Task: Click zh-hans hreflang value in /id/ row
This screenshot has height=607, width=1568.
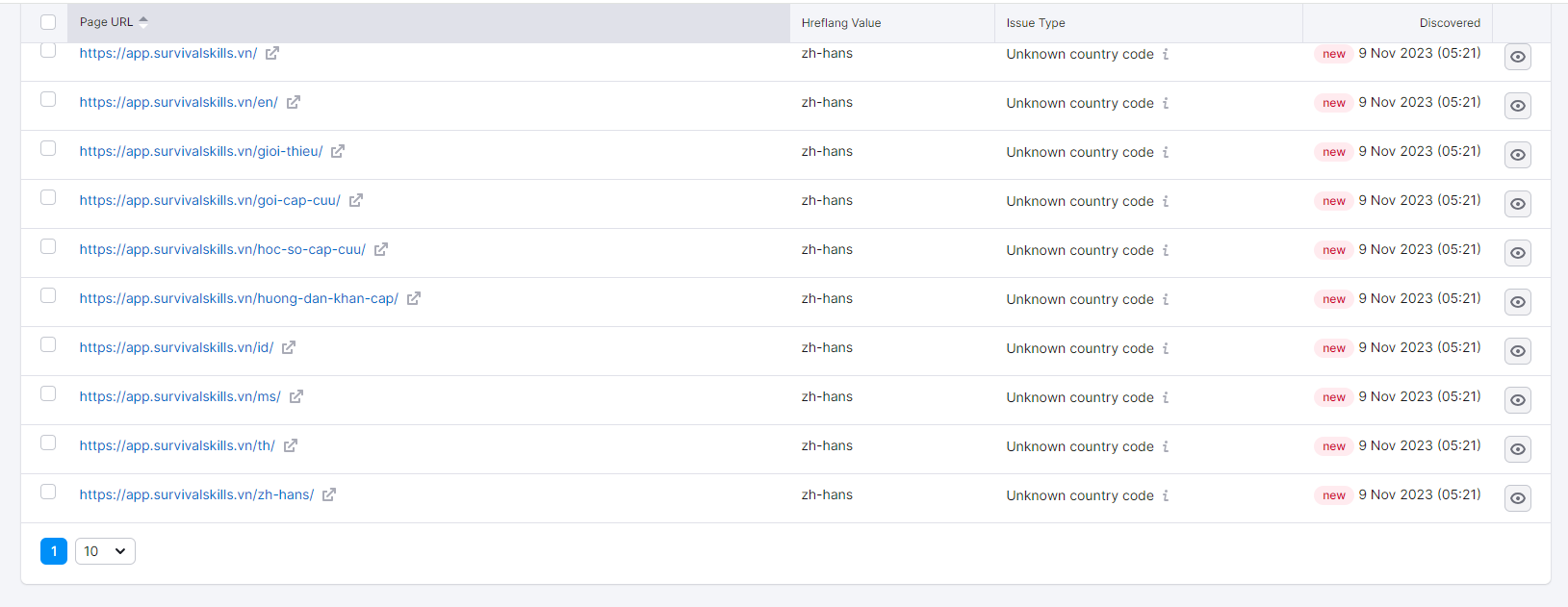Action: point(827,347)
